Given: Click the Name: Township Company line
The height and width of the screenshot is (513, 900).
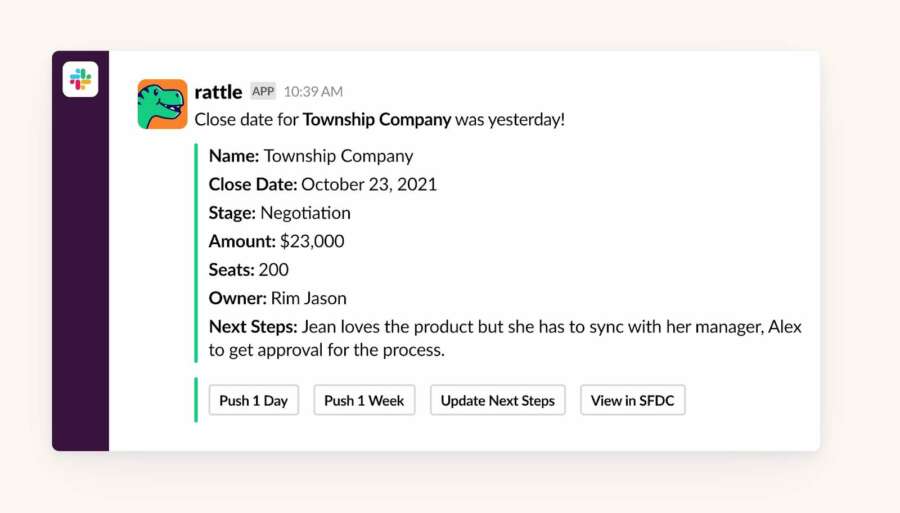Looking at the screenshot, I should [x=310, y=156].
